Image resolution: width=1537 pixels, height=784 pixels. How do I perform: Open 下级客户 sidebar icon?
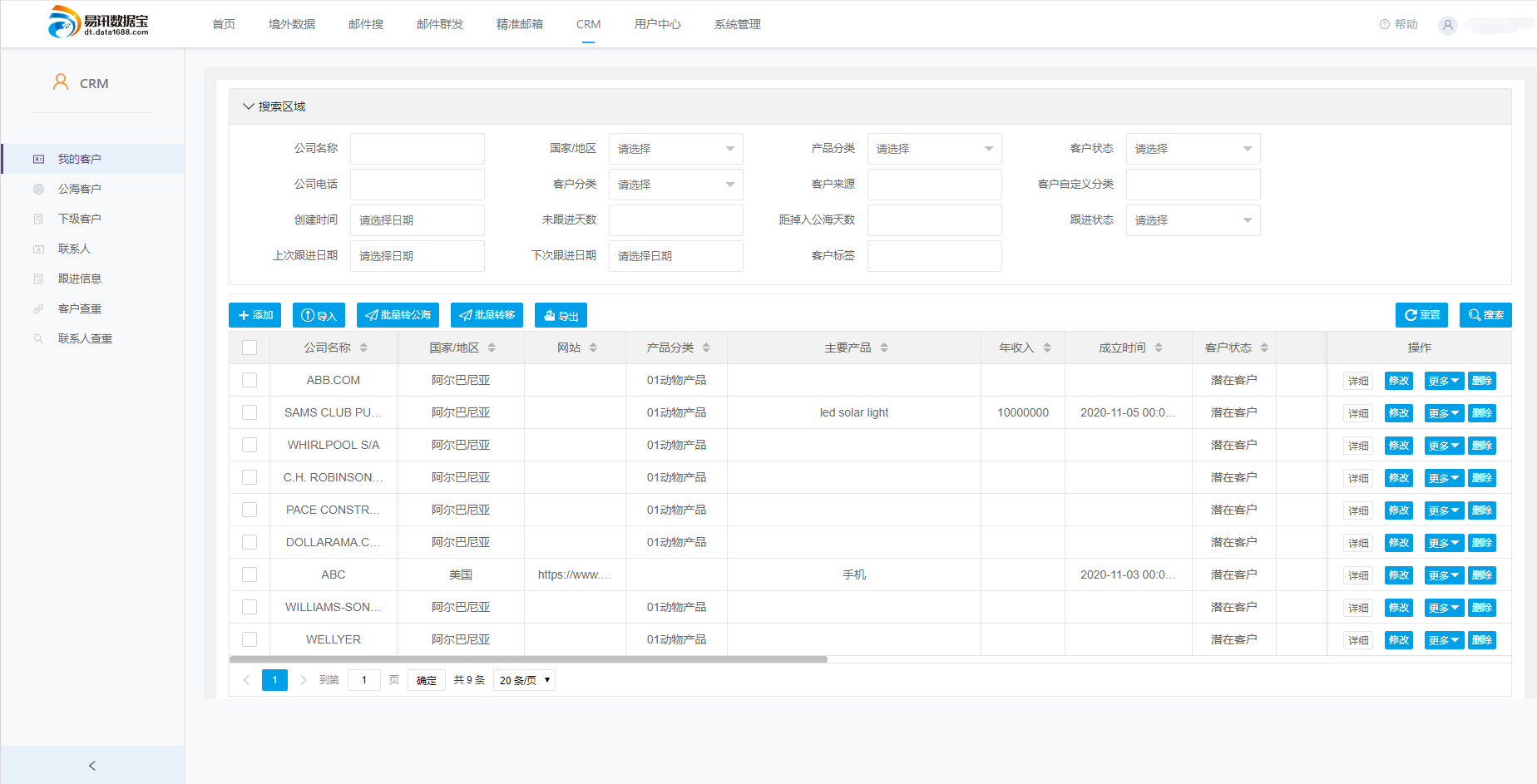coord(38,219)
